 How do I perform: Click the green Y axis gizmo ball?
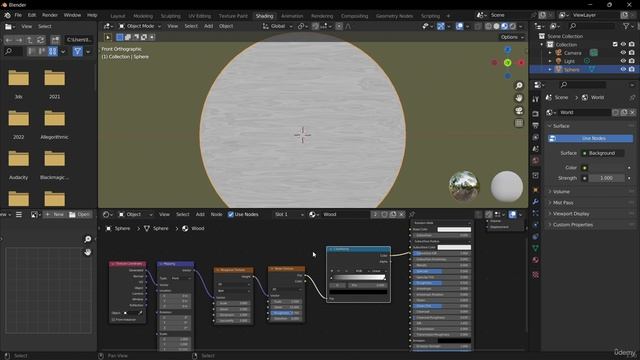[507, 63]
